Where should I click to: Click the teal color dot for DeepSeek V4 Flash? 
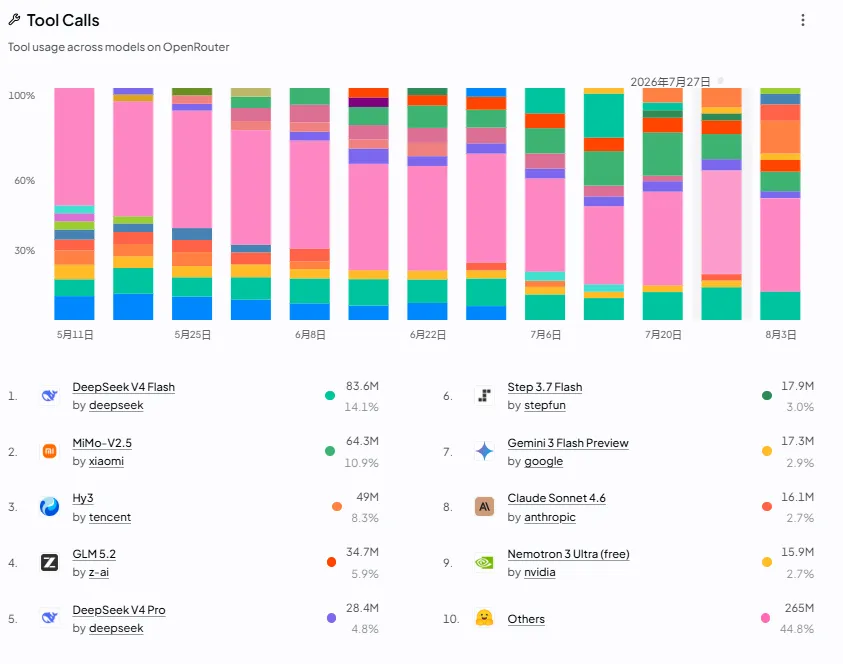[330, 396]
